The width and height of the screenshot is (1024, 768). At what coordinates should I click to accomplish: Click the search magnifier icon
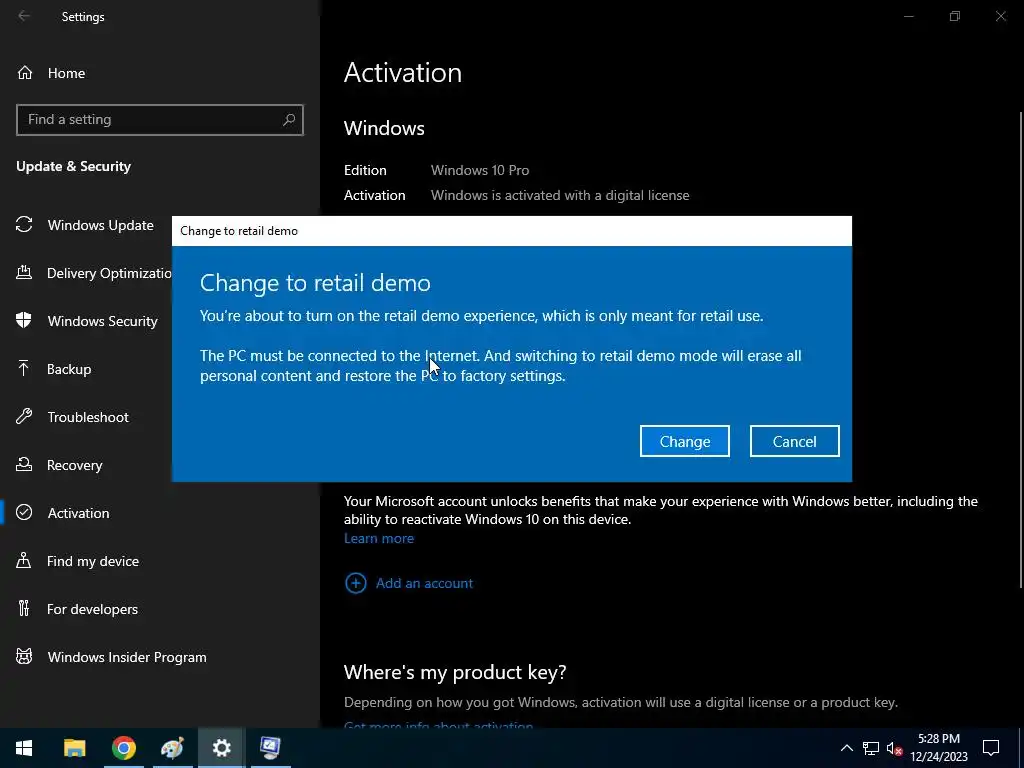click(289, 120)
